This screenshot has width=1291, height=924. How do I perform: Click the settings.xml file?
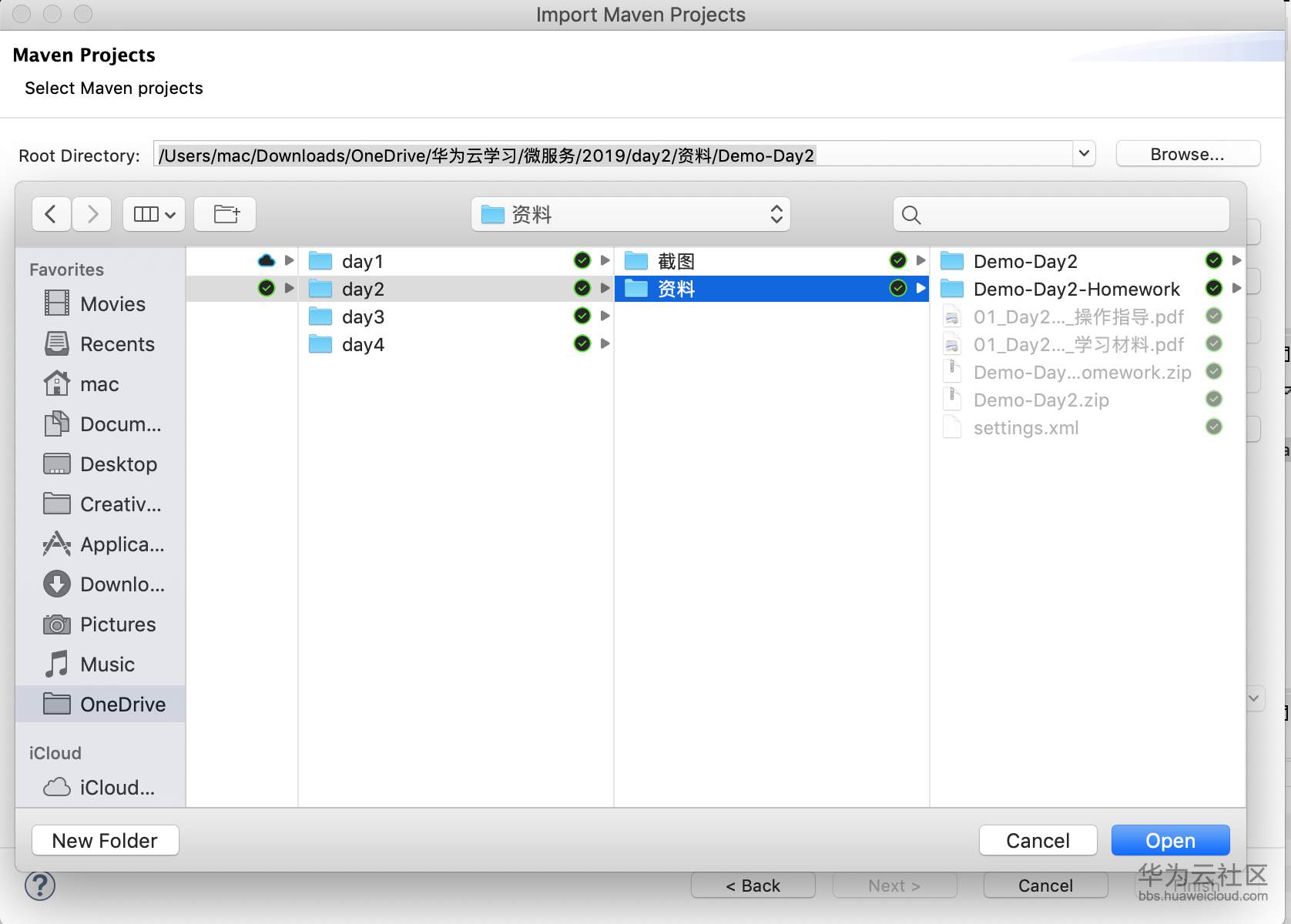1088,427
